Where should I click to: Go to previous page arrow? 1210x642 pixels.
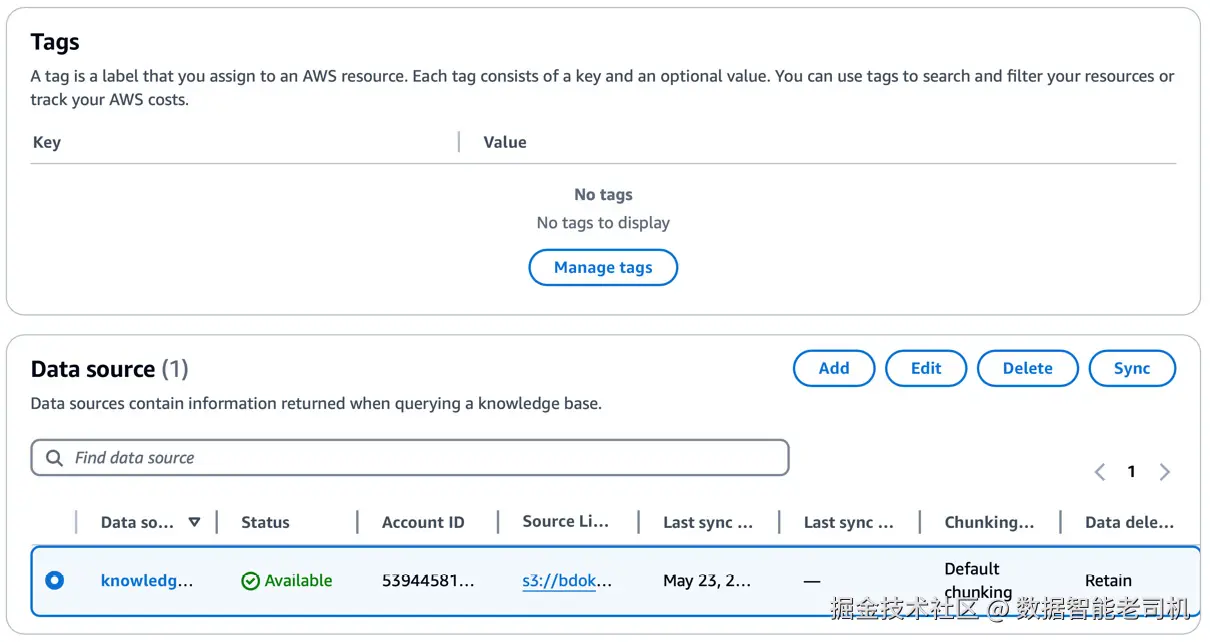coord(1100,472)
